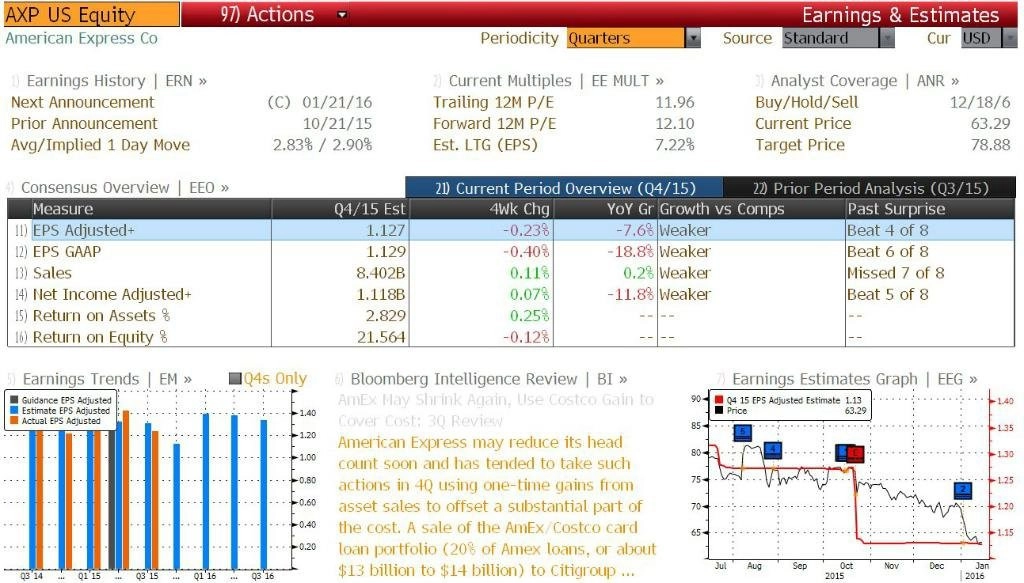This screenshot has height=583, width=1024.
Task: Click the American Express Co company name
Action: 82,39
